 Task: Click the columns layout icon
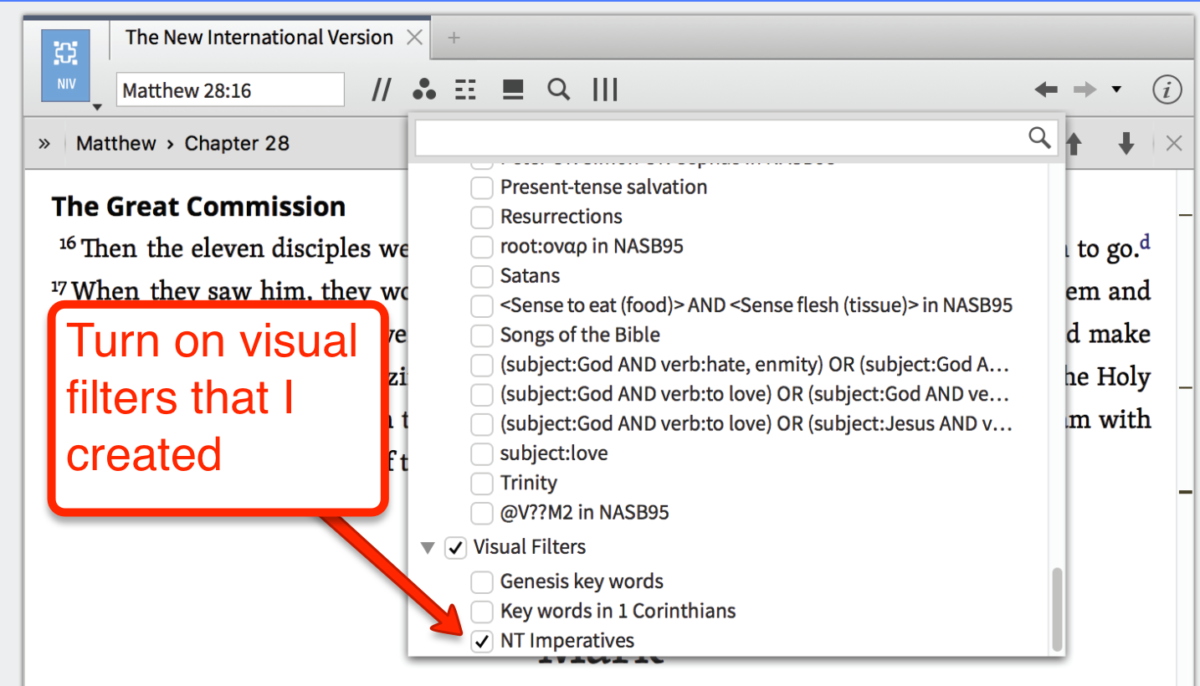(605, 89)
